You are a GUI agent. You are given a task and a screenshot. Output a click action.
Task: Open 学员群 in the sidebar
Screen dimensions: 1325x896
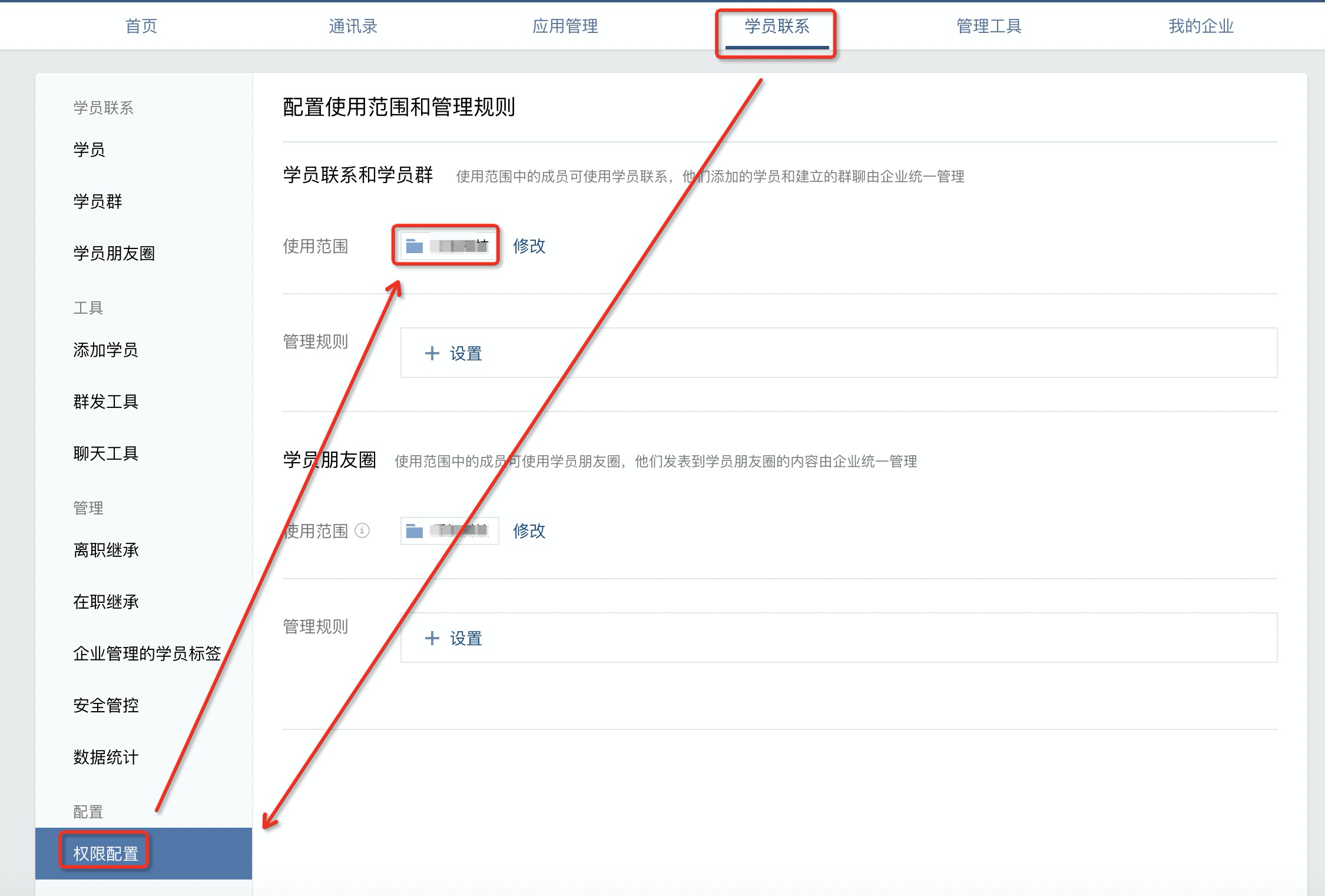click(98, 201)
